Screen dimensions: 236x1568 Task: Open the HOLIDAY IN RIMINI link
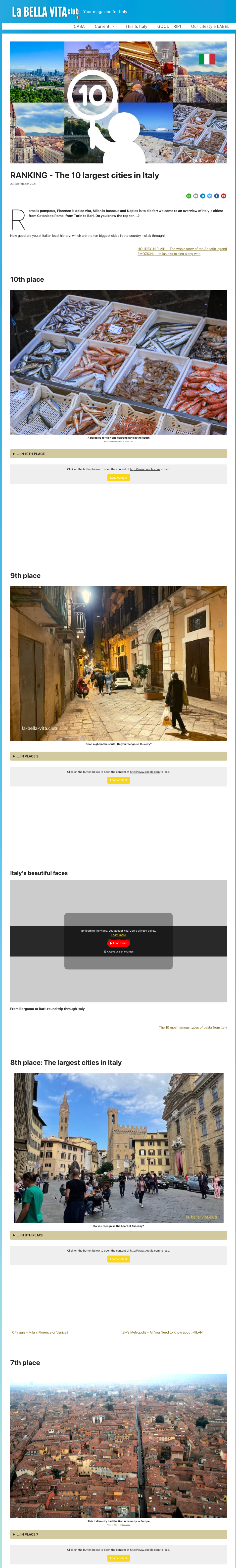click(x=182, y=249)
